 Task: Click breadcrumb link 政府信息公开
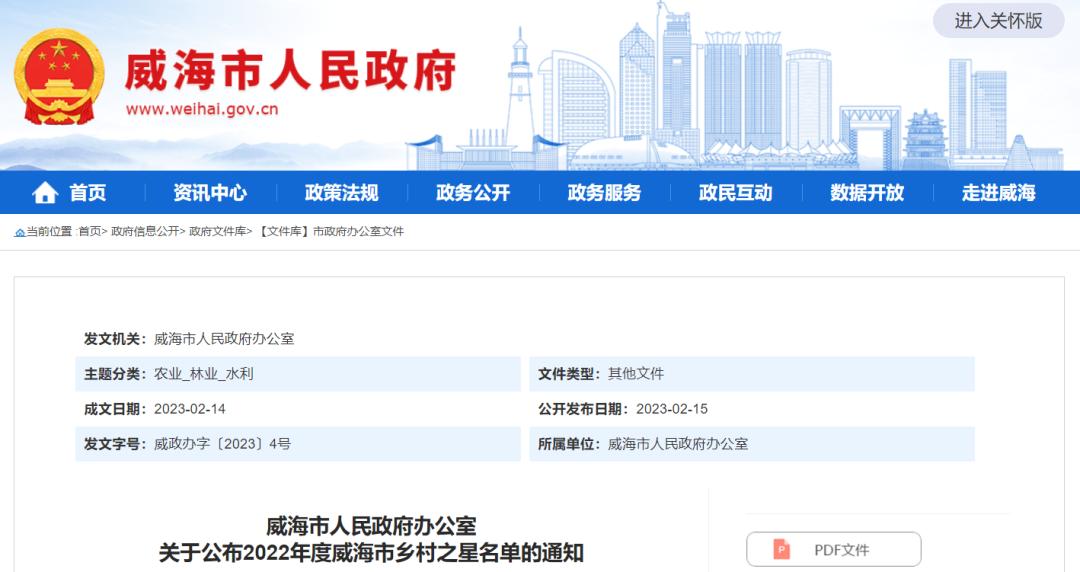pos(145,232)
